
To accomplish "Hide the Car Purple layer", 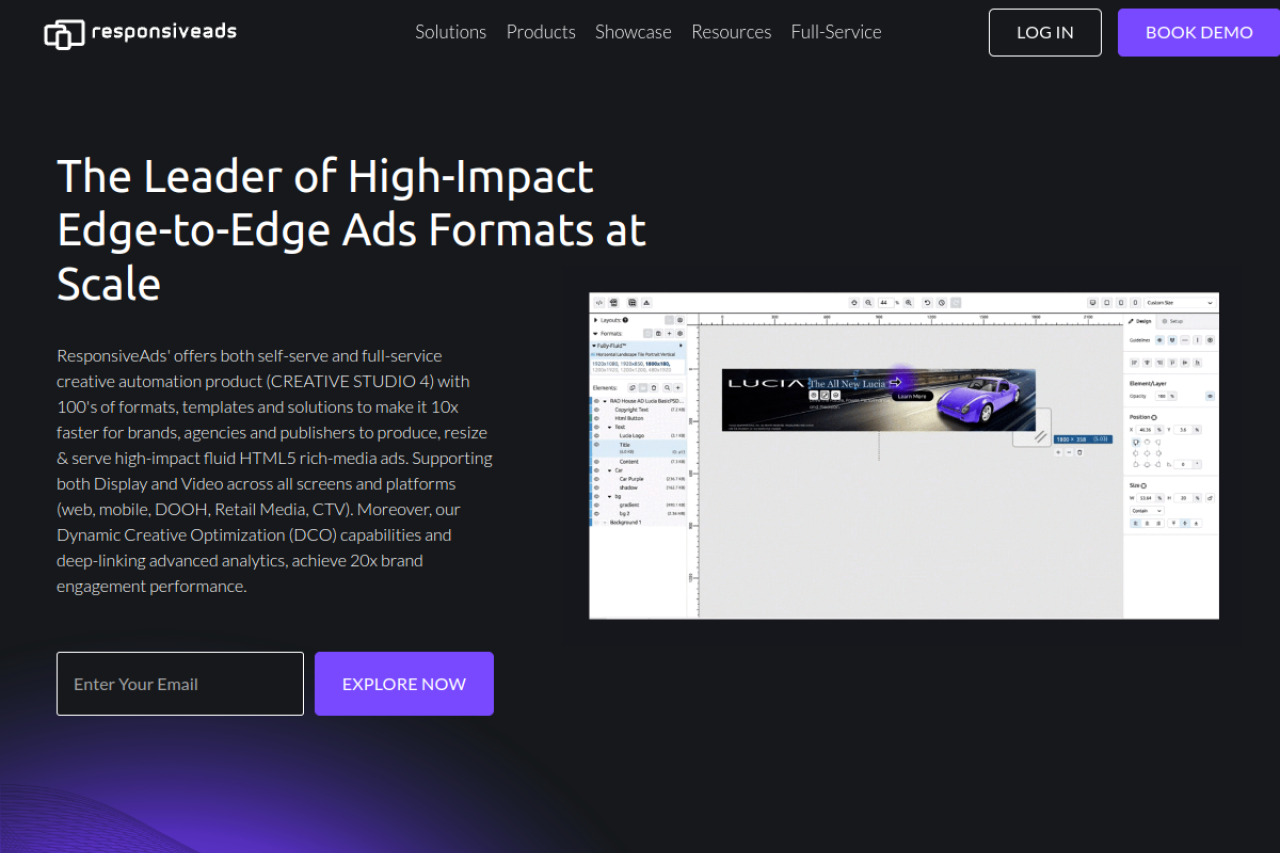I will point(597,479).
